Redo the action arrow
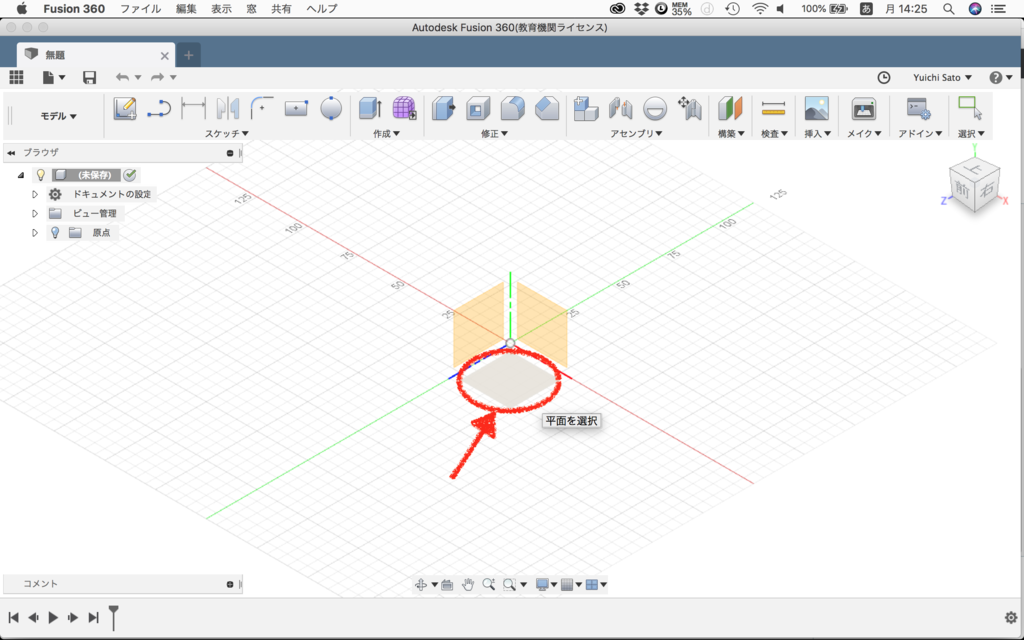 pyautogui.click(x=157, y=77)
